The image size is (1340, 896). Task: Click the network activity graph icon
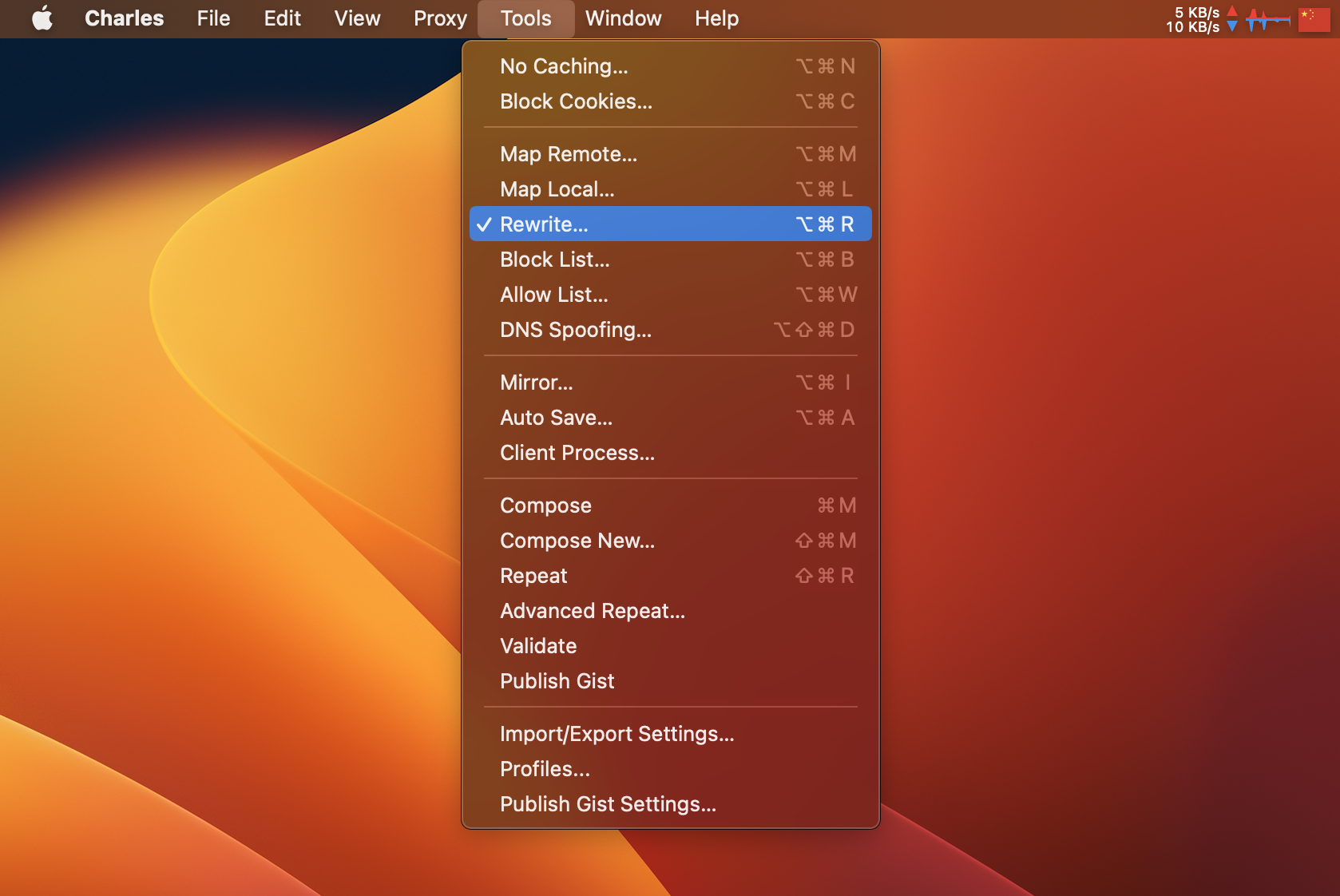click(1267, 19)
